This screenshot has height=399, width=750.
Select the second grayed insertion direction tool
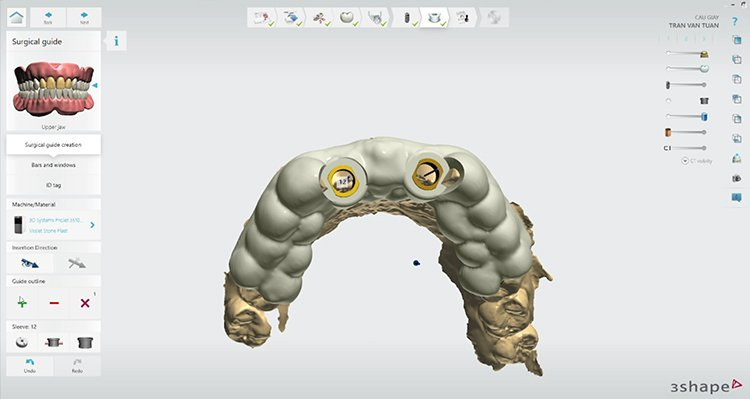(x=77, y=263)
